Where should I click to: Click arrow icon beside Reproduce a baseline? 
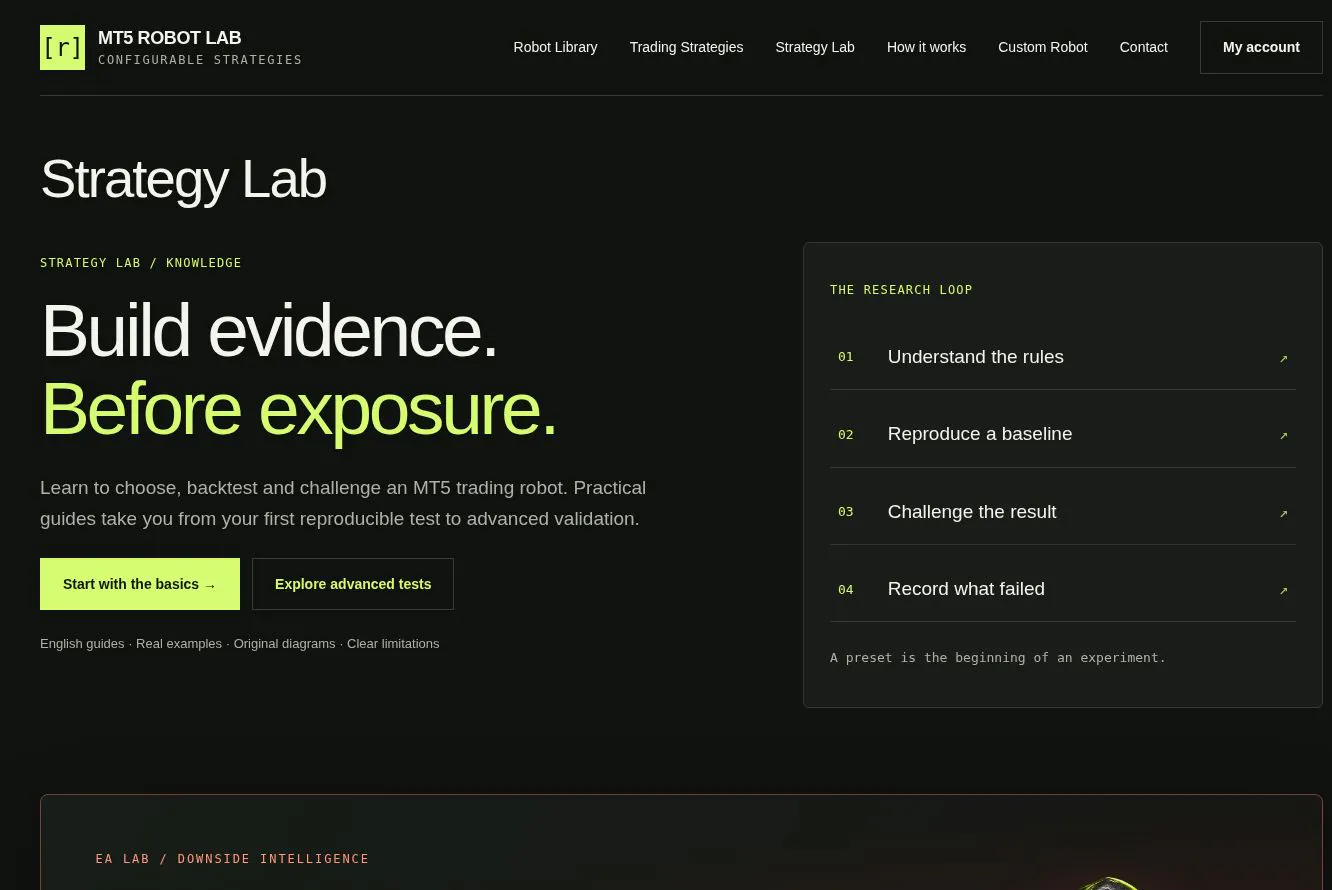tap(1284, 435)
